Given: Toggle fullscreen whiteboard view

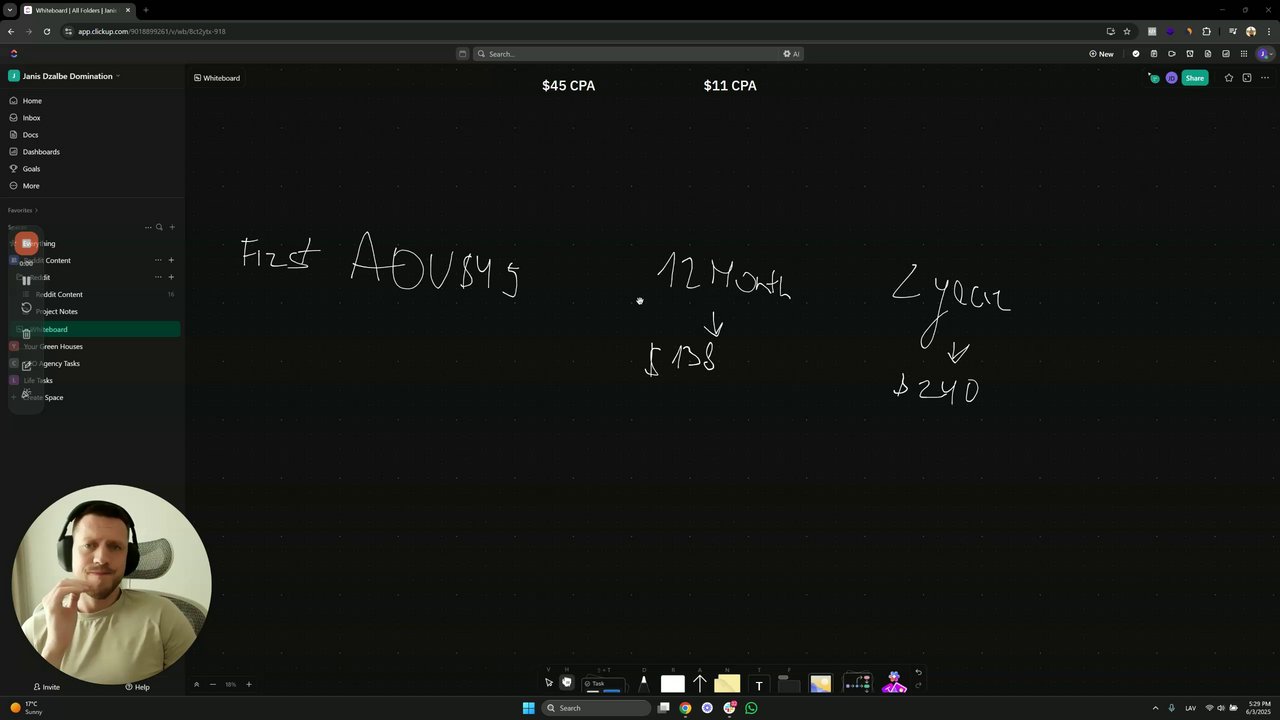Looking at the screenshot, I should (1247, 78).
